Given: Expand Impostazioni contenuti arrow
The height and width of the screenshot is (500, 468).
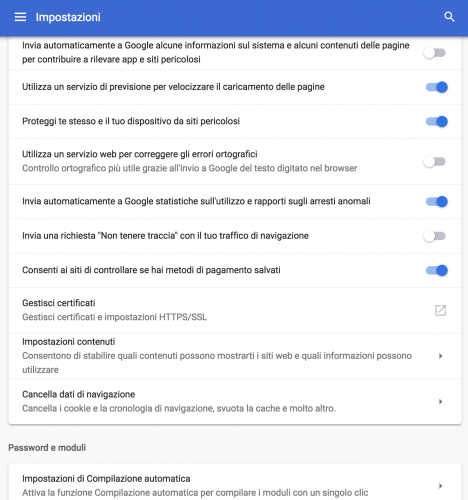Looking at the screenshot, I should coord(440,356).
